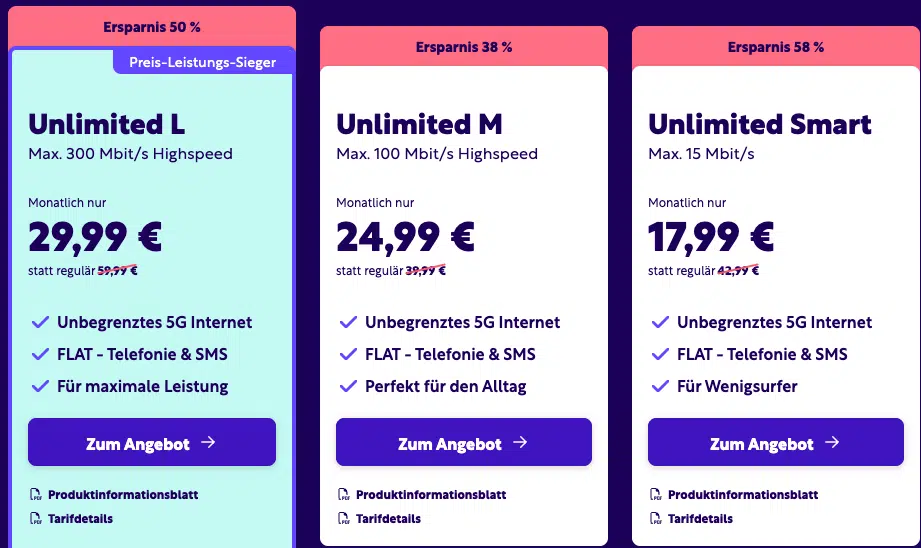
Task: Open Produktinformationsblatt link for Unlimited Smart
Action: [743, 495]
